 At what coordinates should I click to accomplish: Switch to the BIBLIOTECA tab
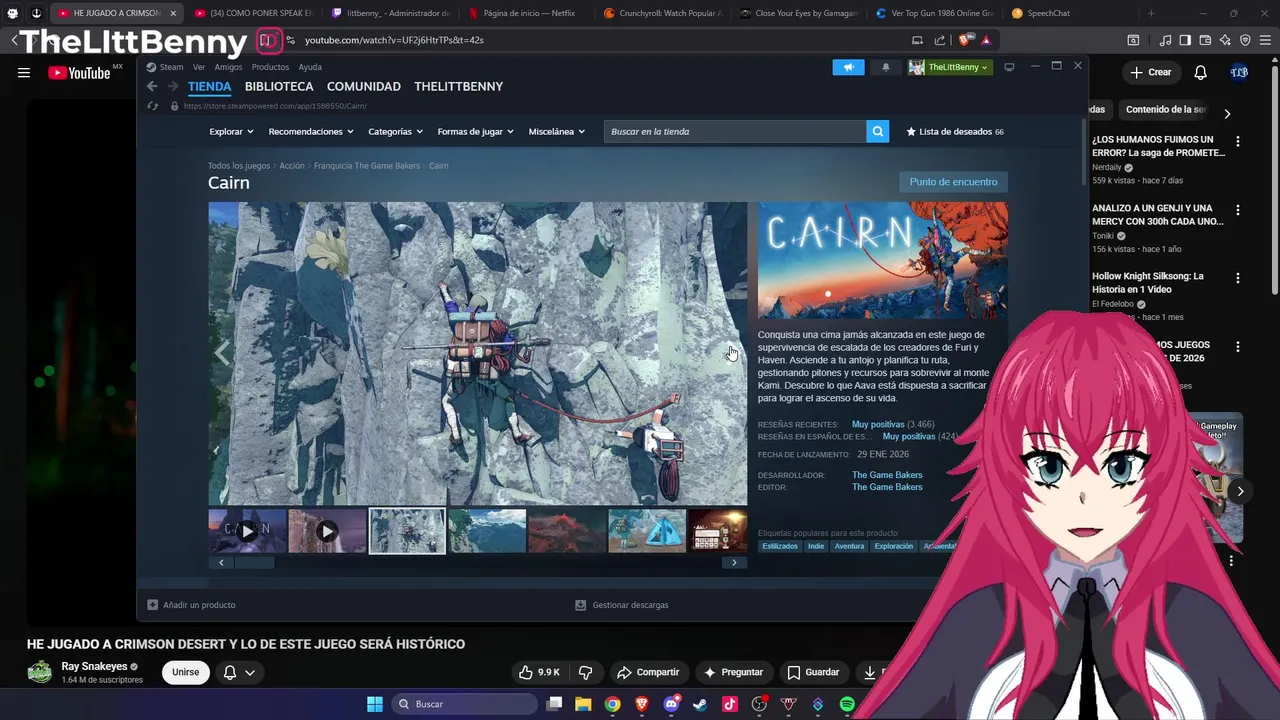coord(279,86)
